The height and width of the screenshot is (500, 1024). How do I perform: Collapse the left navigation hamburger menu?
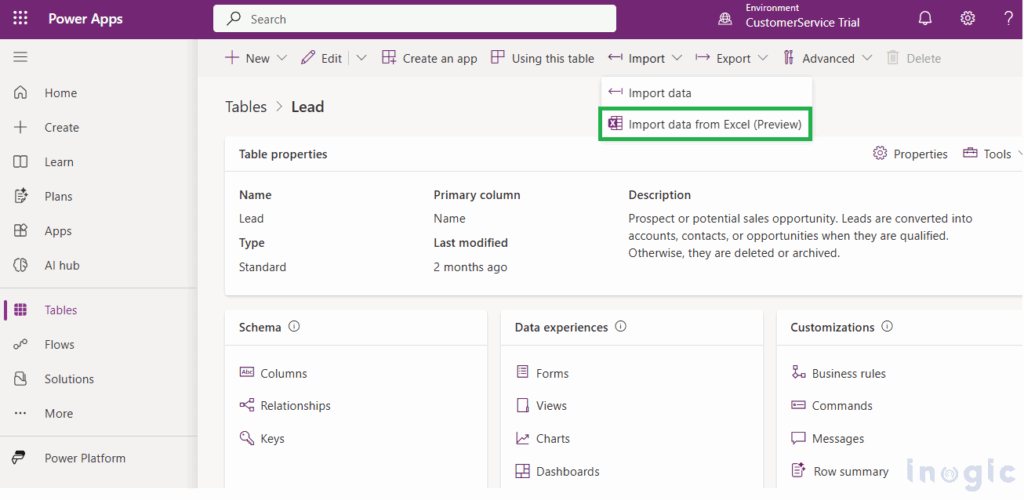pos(20,58)
